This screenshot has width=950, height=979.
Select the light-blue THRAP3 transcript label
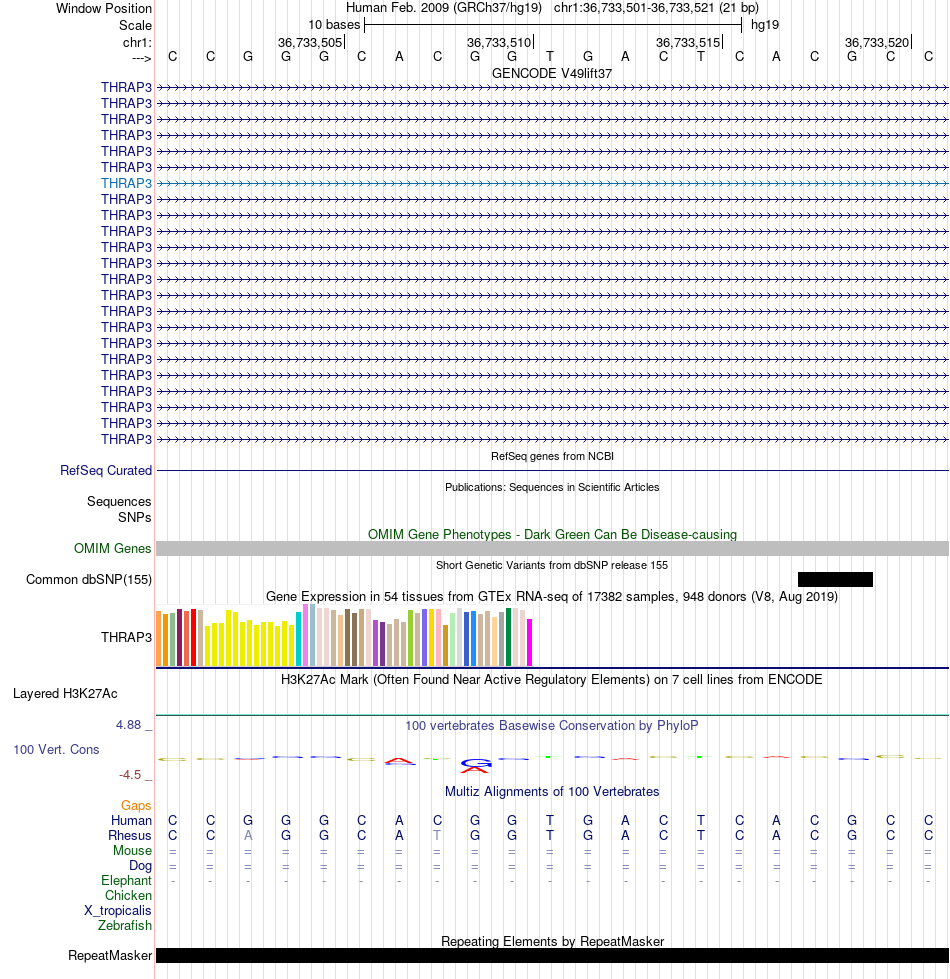pos(127,184)
